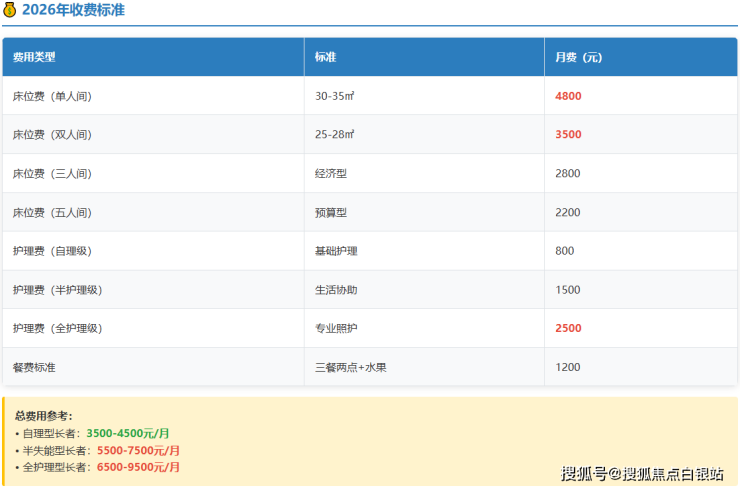Click the 费用类型 column header
This screenshot has width=740, height=490.
point(34,58)
